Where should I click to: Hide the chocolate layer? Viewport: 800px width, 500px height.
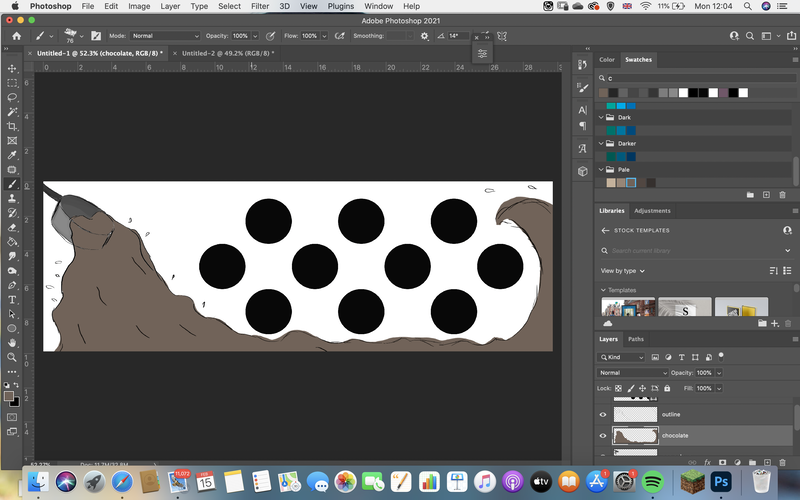click(x=603, y=436)
